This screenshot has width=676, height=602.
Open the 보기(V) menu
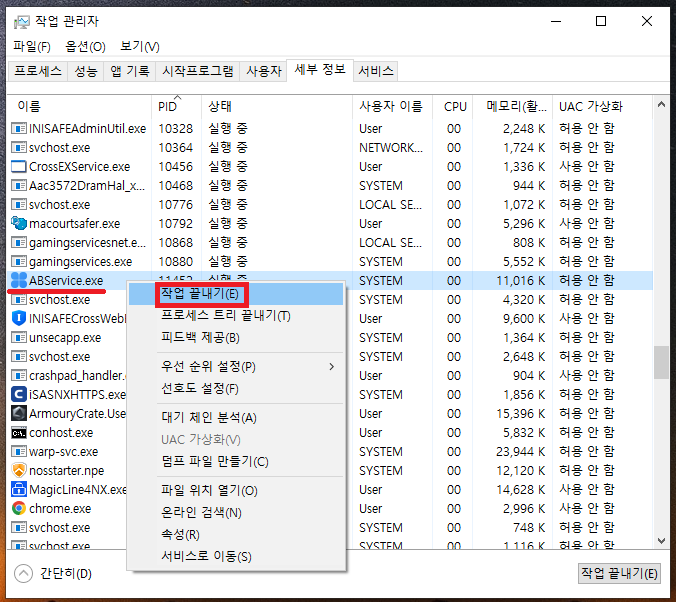(x=139, y=46)
